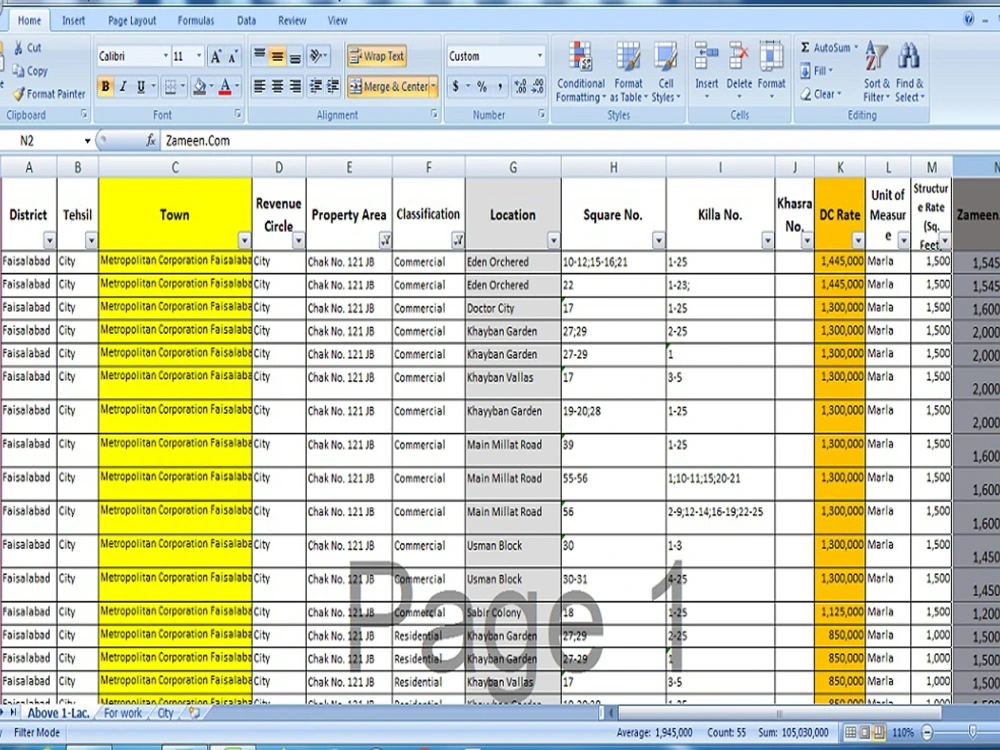Open filter dropdown on DC Rate column
The height and width of the screenshot is (750, 1000).
(858, 240)
